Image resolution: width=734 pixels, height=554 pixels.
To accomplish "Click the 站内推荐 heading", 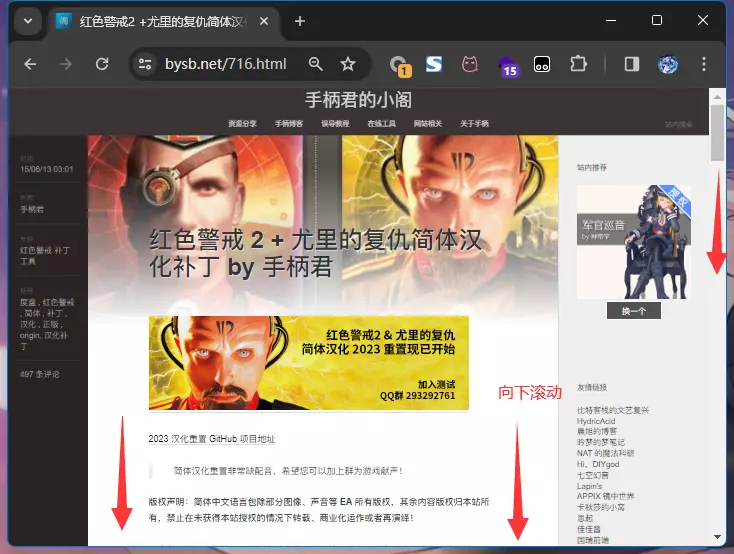I will (x=592, y=167).
